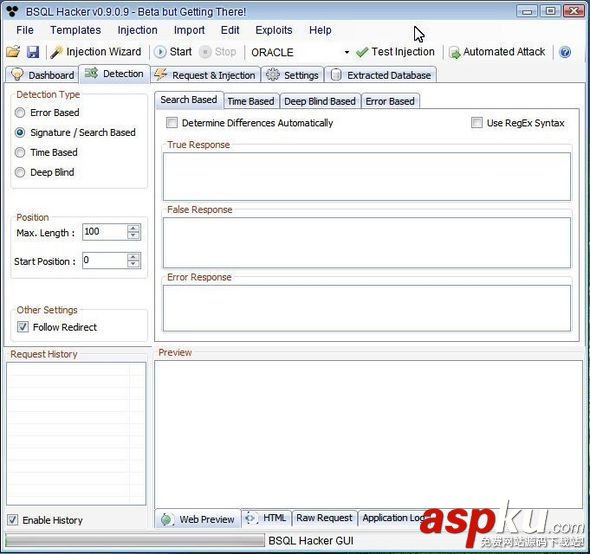
Task: Toggle Determine Differences Automatically checkbox
Action: tap(172, 123)
